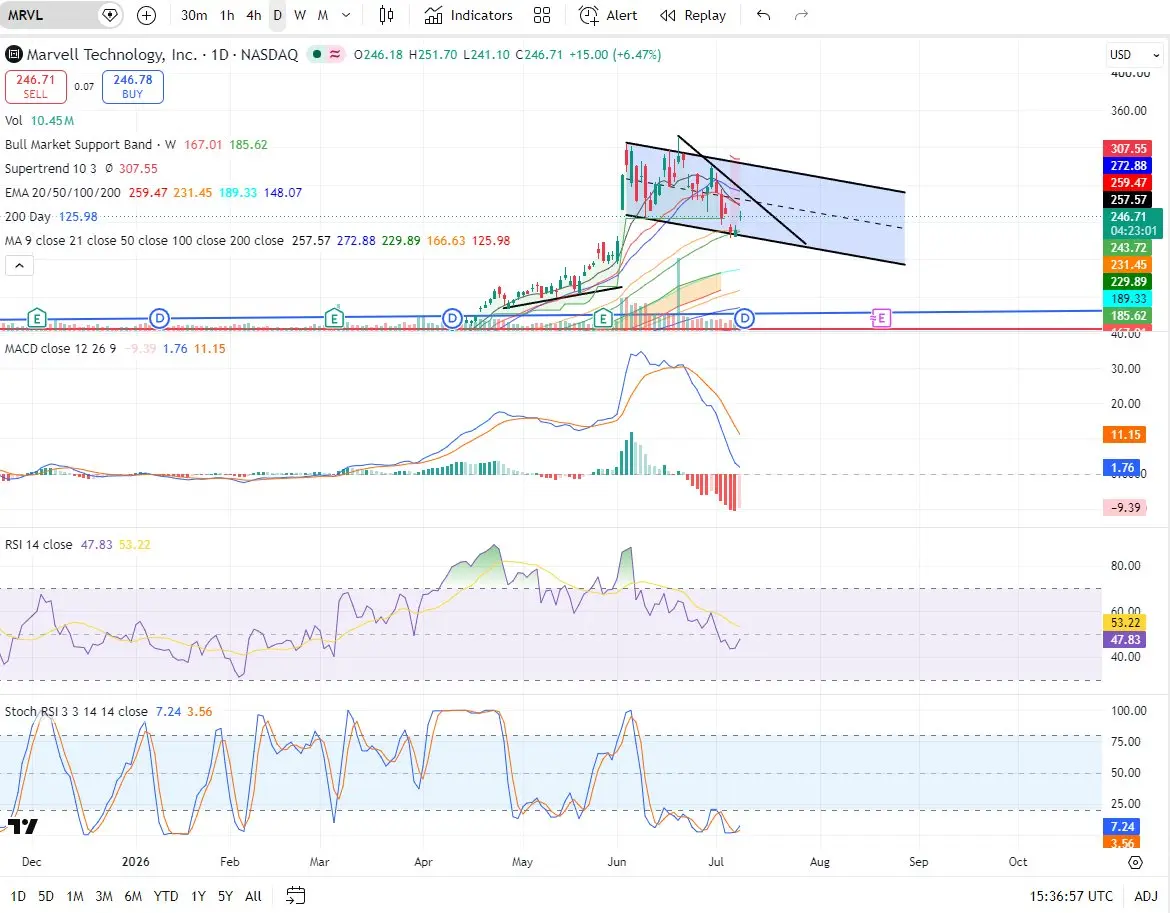Add symbol to compare with plus icon
Viewport: 1170px width, 913px height.
point(146,15)
